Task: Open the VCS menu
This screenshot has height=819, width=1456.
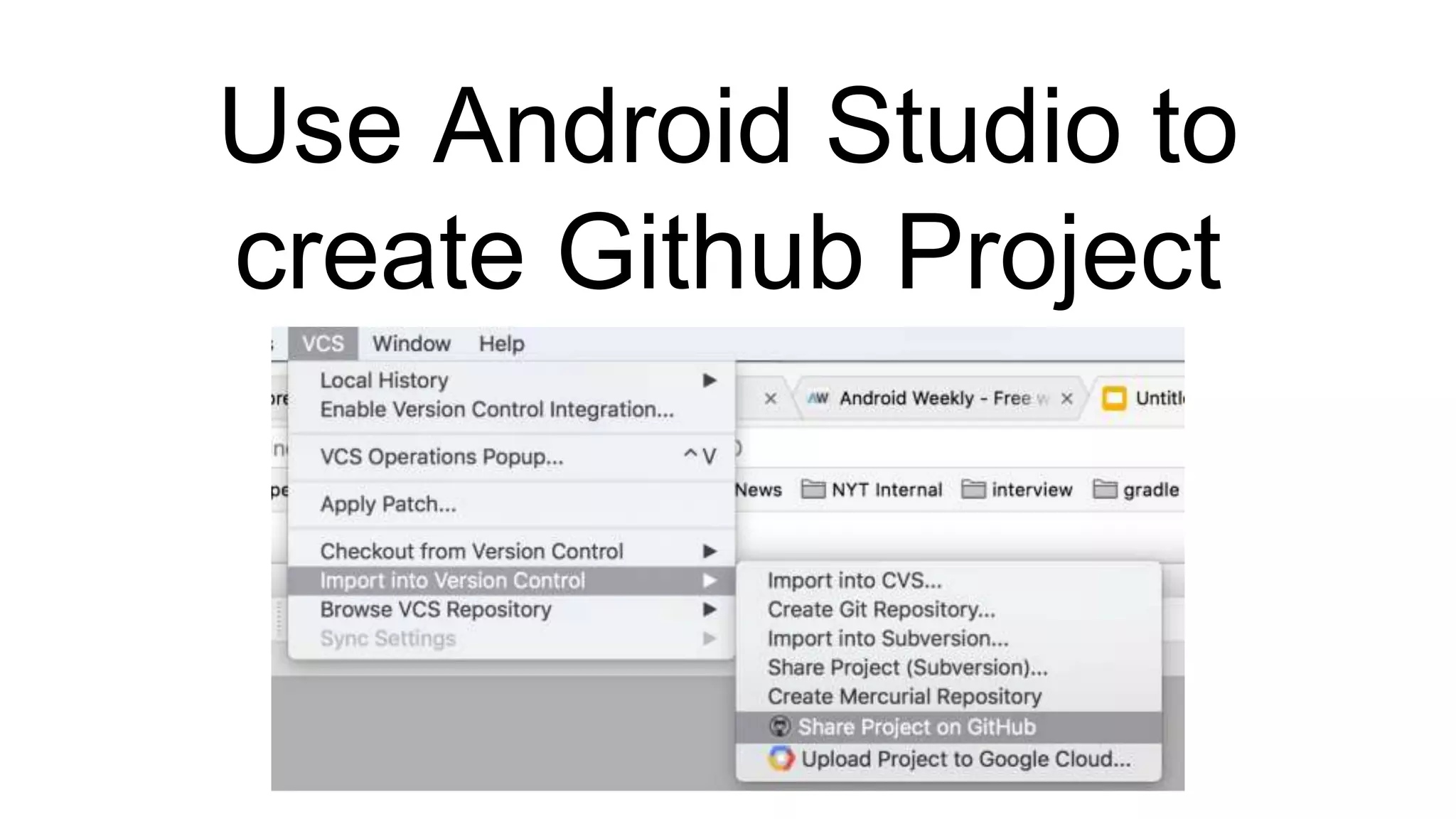Action: coord(323,344)
